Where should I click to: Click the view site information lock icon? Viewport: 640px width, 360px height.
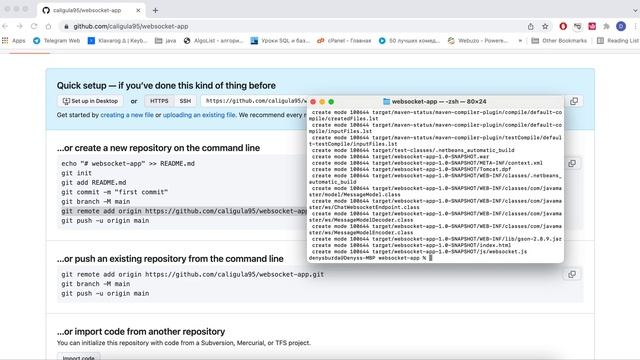[66, 26]
